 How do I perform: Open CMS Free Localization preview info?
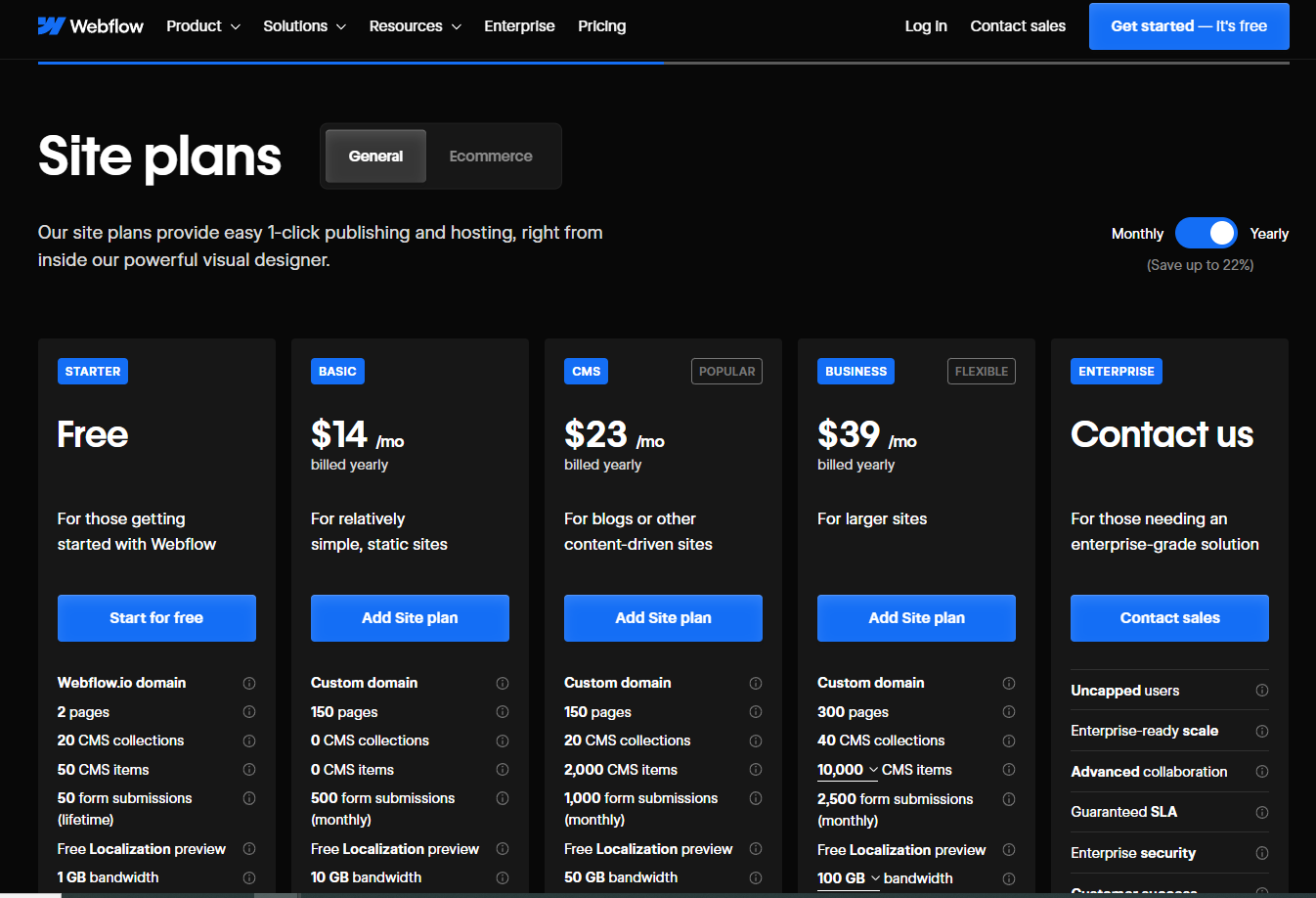756,848
